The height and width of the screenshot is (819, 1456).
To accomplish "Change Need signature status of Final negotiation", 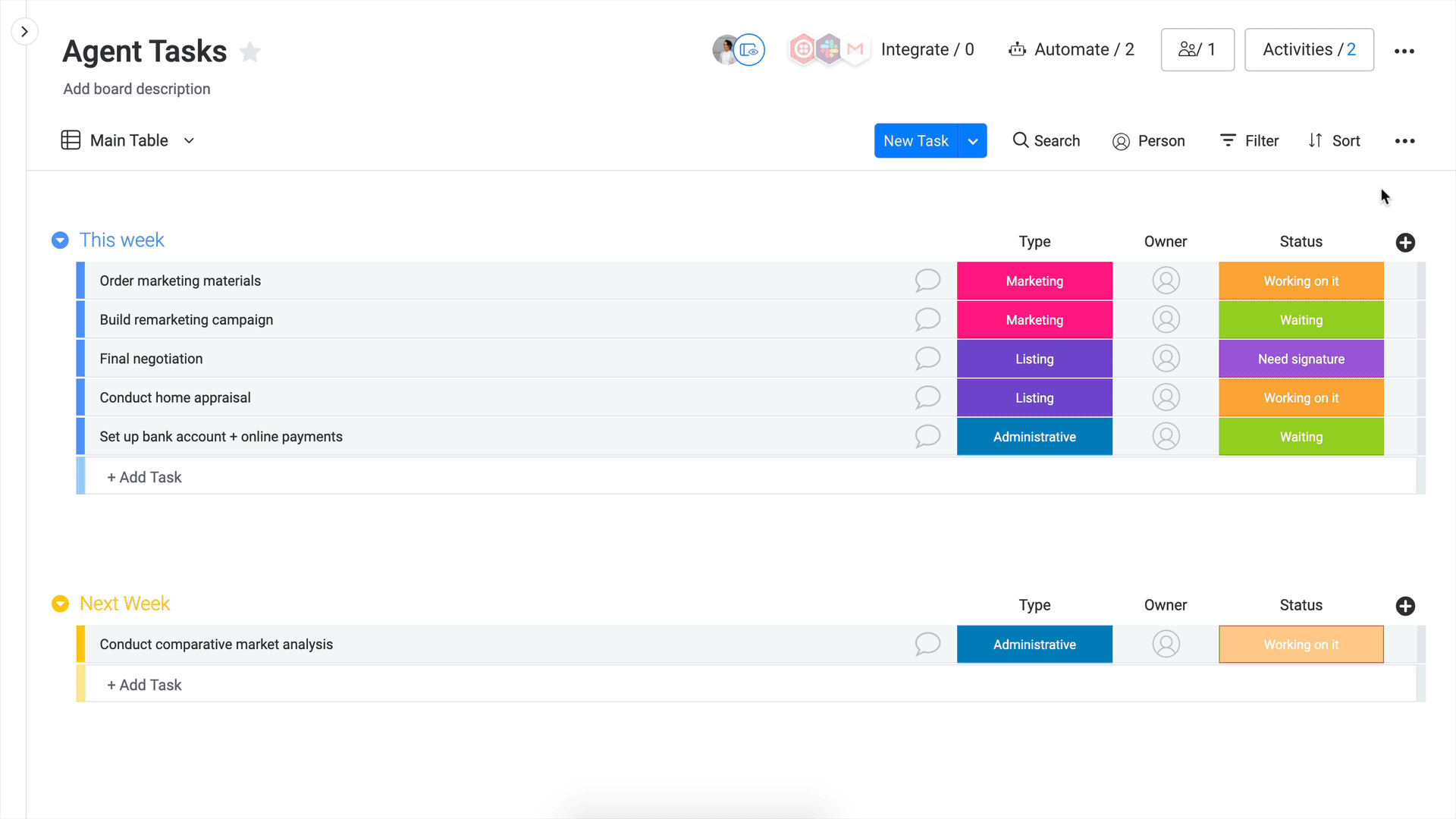I will 1301,359.
